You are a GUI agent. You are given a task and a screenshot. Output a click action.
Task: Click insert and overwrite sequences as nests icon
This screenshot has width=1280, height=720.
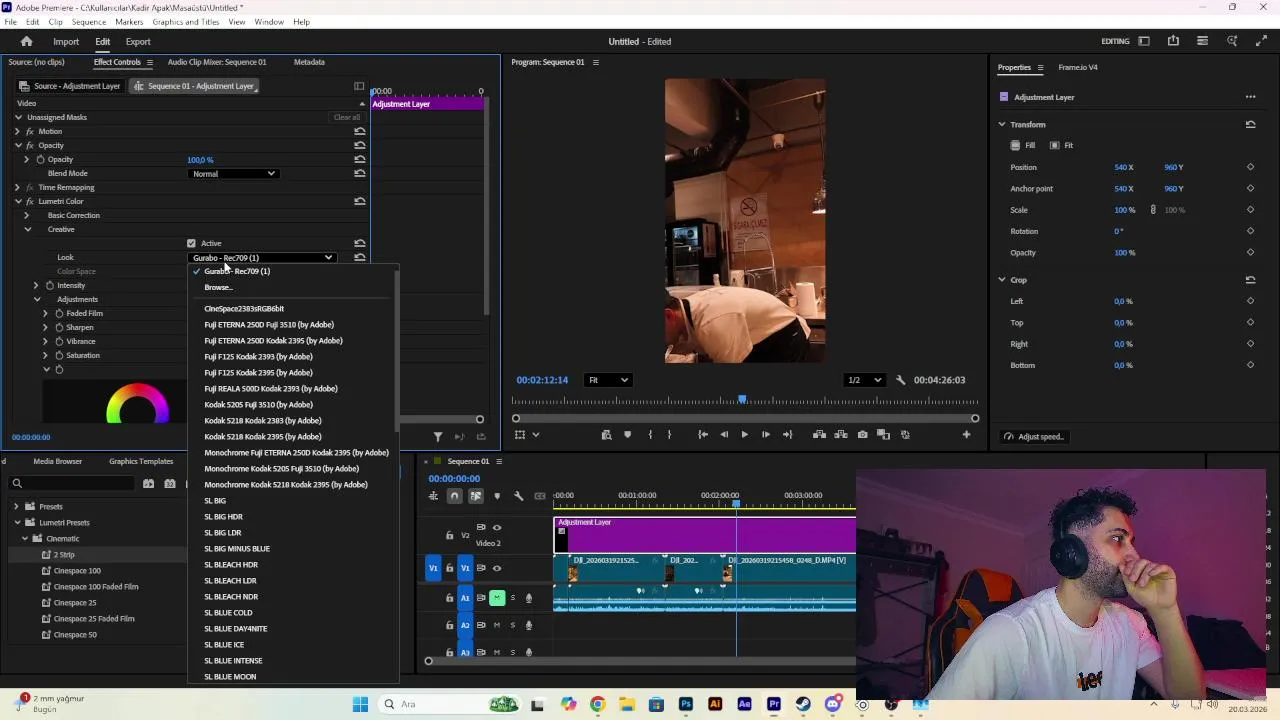tap(433, 496)
